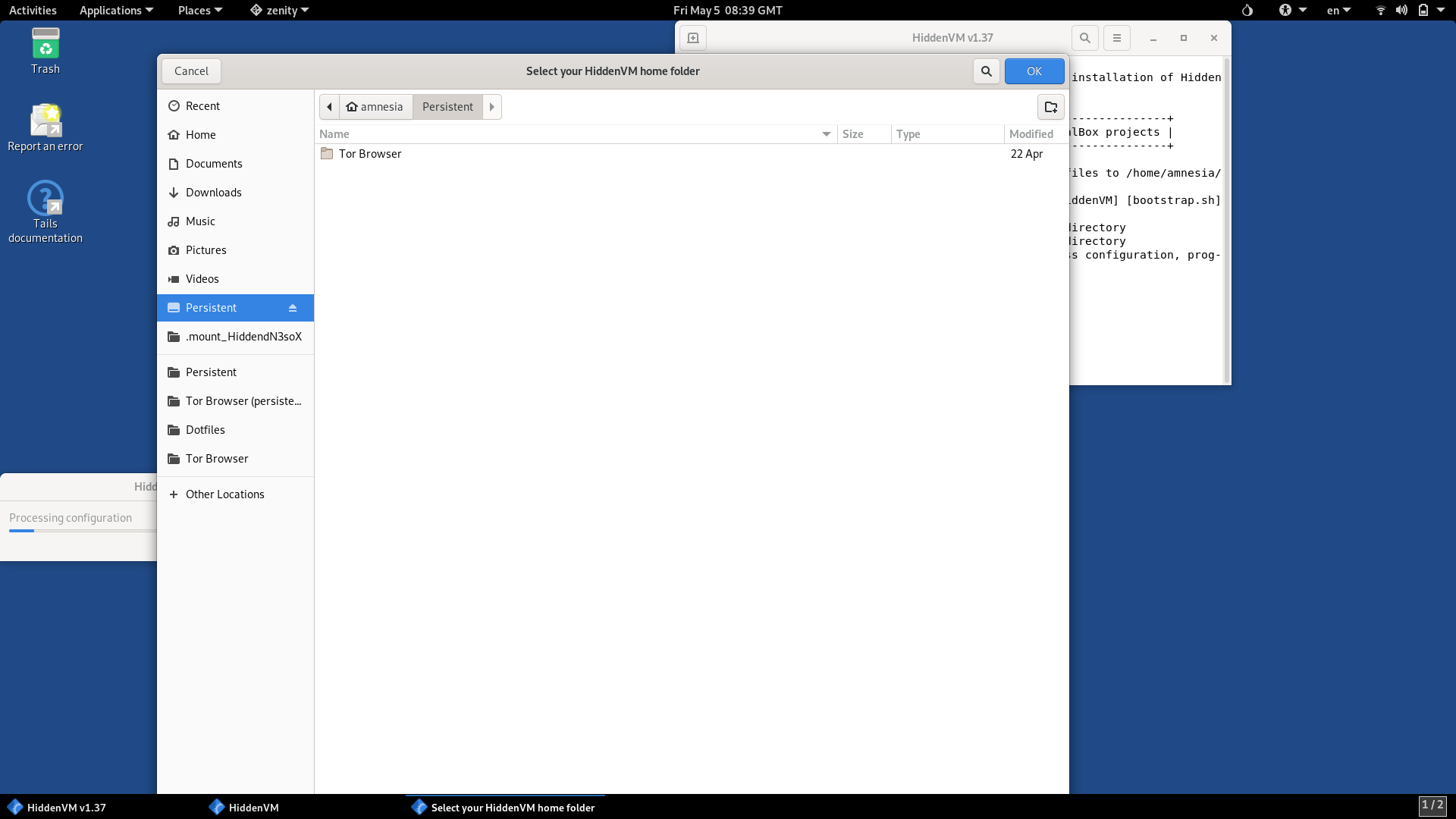
Task: Eject the Persistent volume in sidebar
Action: [293, 308]
